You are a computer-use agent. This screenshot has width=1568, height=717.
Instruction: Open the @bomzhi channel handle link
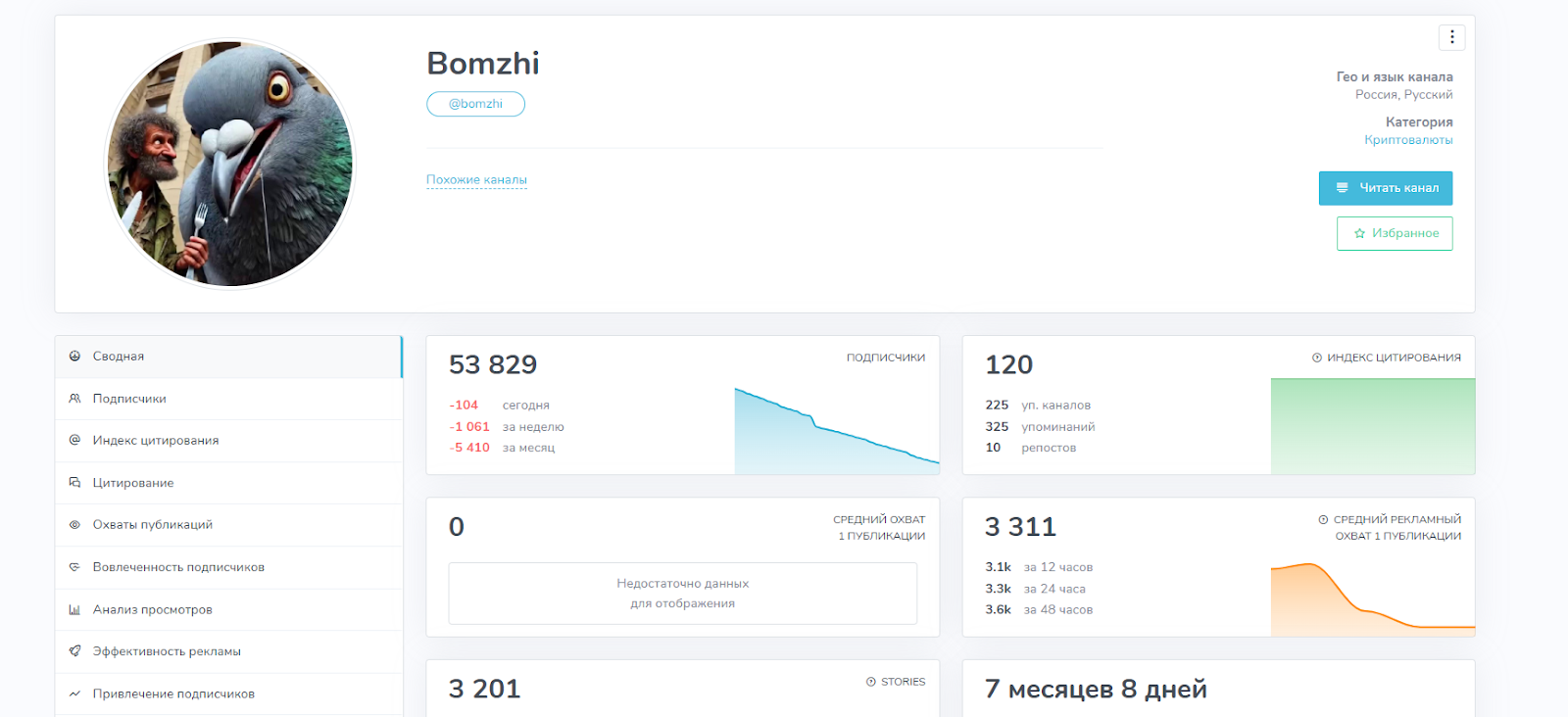pos(475,104)
